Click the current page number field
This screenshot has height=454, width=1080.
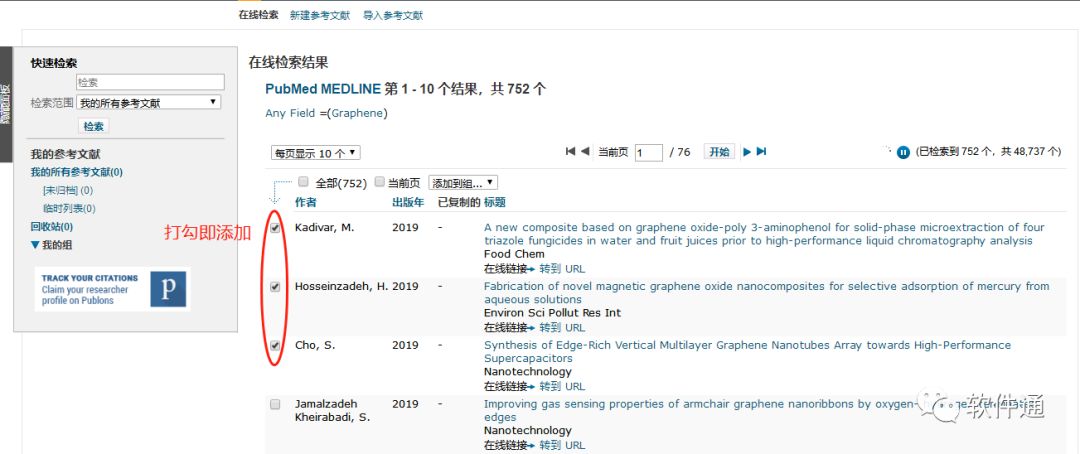(x=648, y=153)
